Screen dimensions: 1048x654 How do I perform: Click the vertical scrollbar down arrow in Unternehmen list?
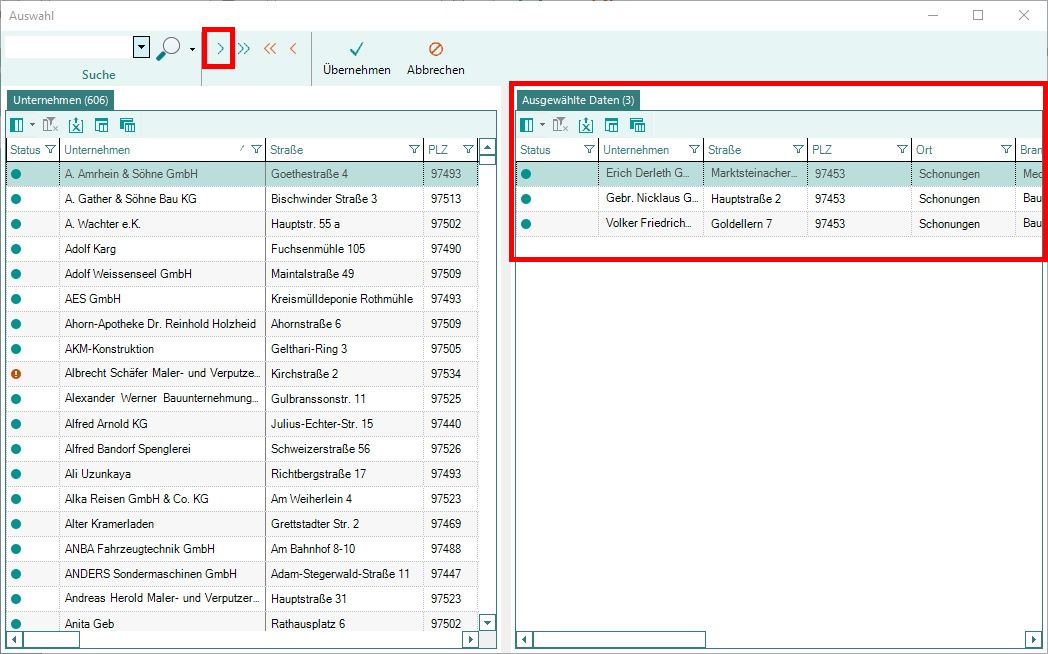pos(487,622)
